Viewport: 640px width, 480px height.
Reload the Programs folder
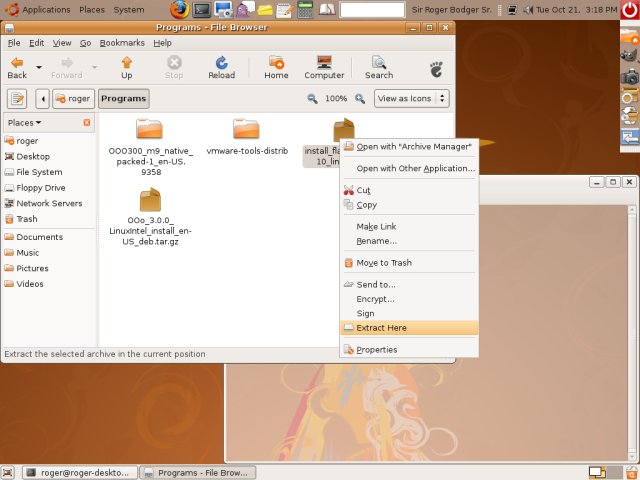222,67
